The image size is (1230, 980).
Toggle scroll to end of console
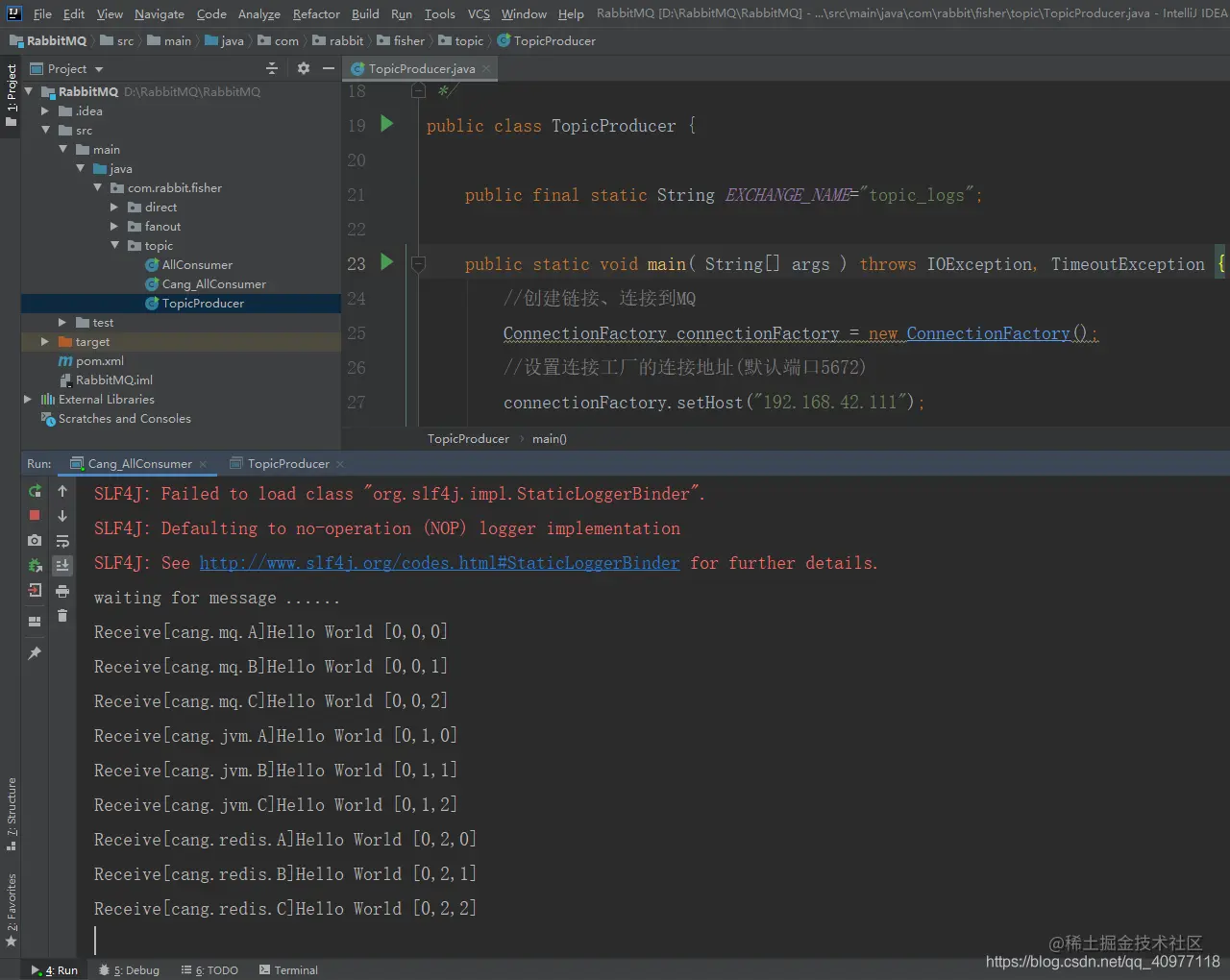coord(62,566)
